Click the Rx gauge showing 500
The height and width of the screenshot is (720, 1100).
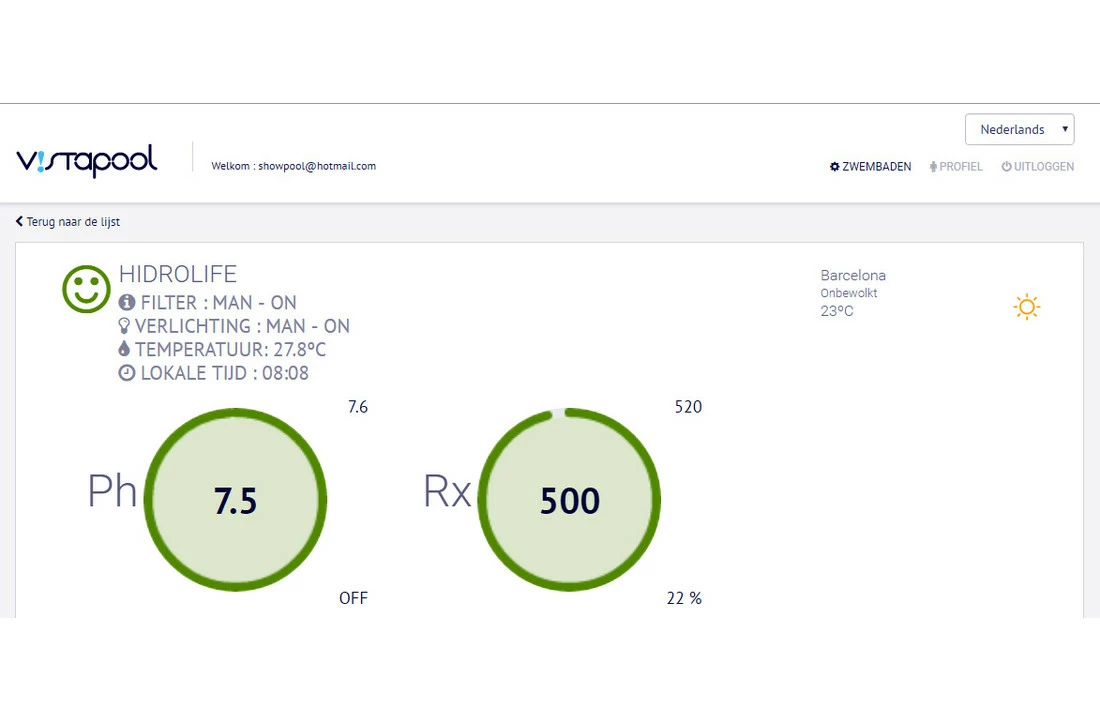coord(569,499)
